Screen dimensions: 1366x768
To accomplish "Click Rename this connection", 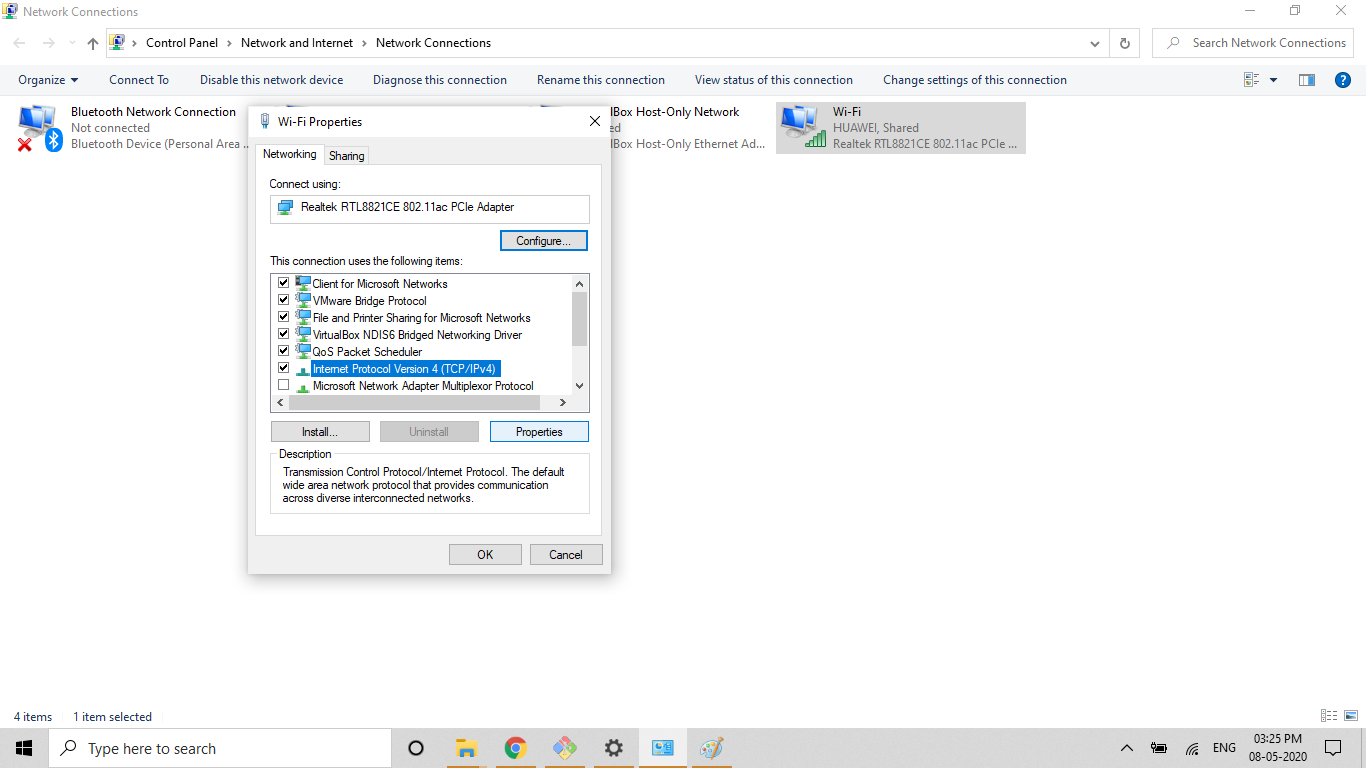I will tap(601, 80).
